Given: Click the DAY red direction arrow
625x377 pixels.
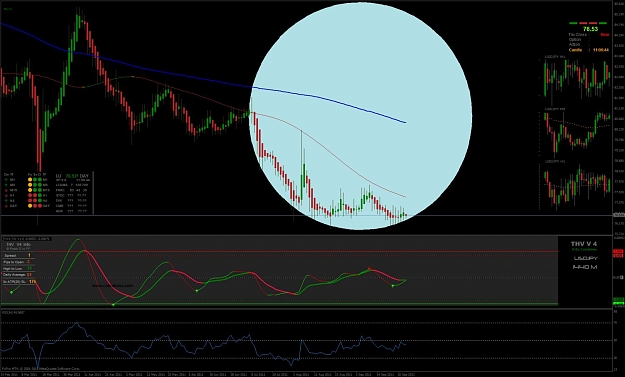Looking at the screenshot, I should [x=6, y=206].
